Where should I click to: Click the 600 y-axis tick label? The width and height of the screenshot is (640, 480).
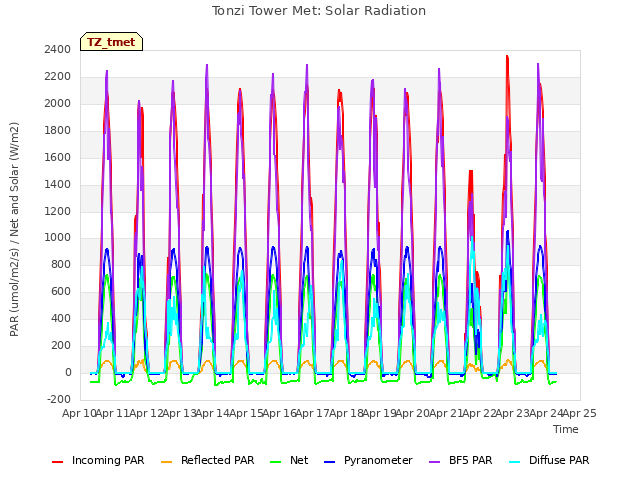pyautogui.click(x=61, y=291)
